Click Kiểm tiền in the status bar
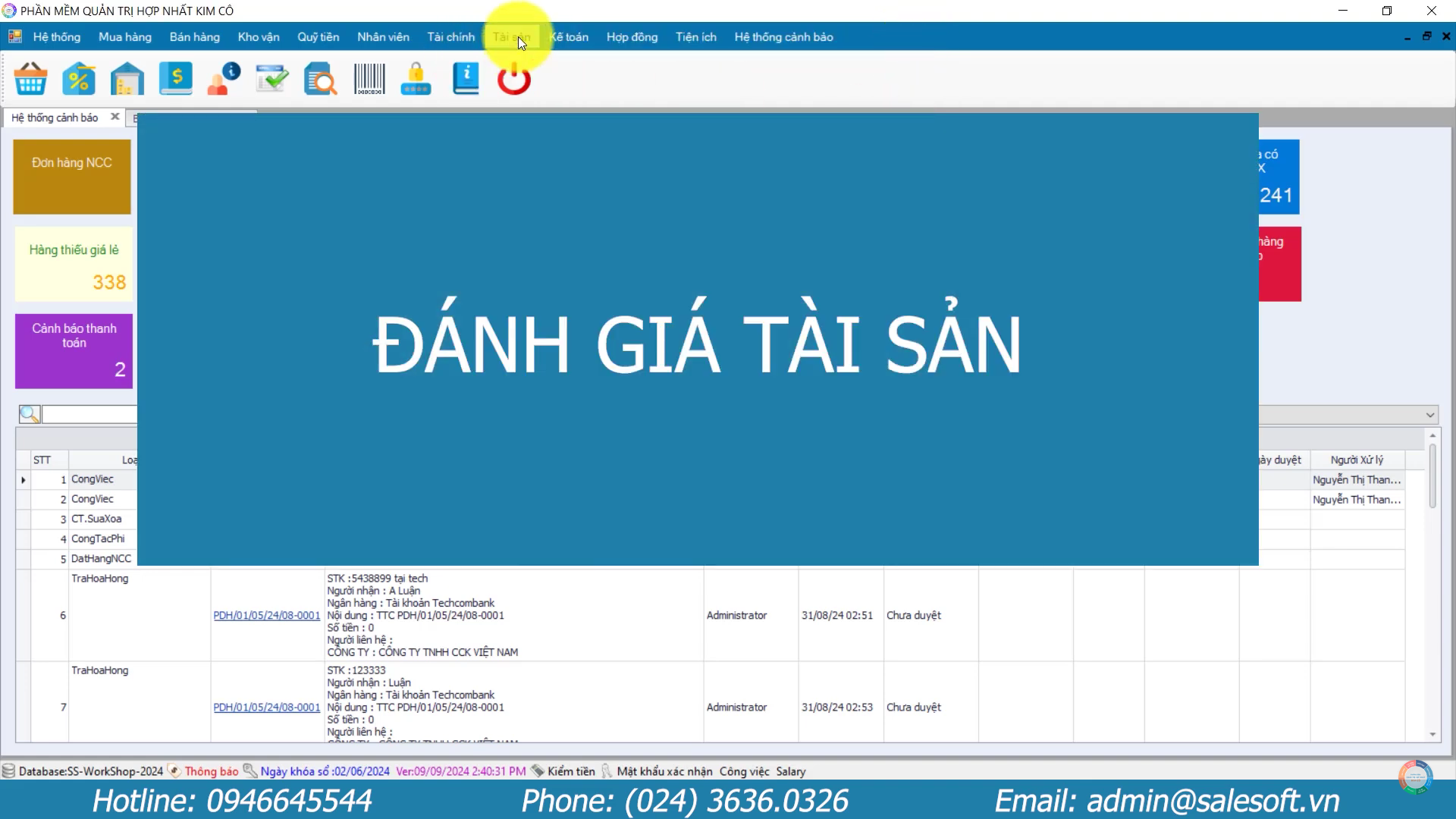Screen dimensions: 1456x819 (x=571, y=771)
